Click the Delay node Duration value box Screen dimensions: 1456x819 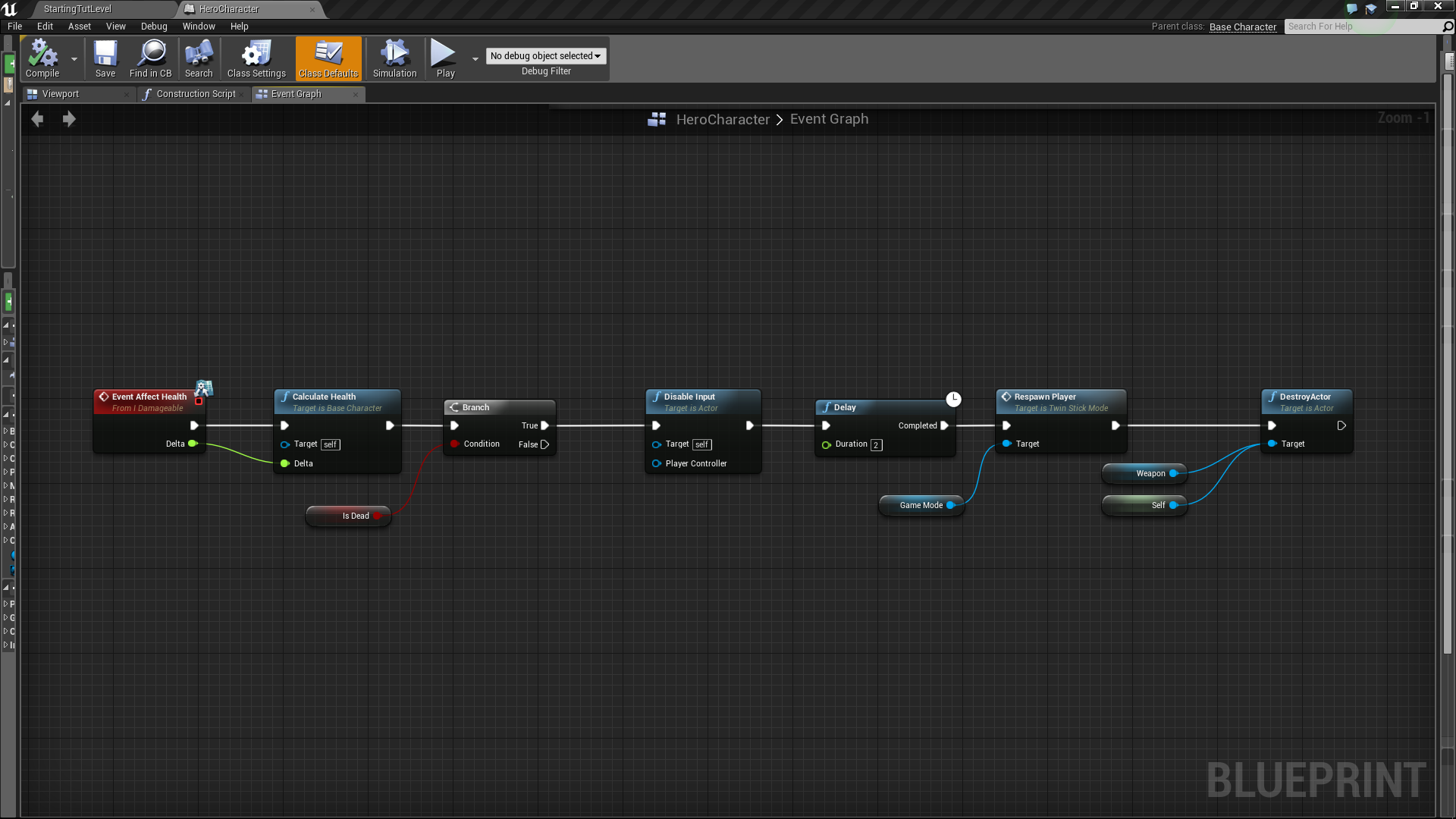pyautogui.click(x=876, y=445)
